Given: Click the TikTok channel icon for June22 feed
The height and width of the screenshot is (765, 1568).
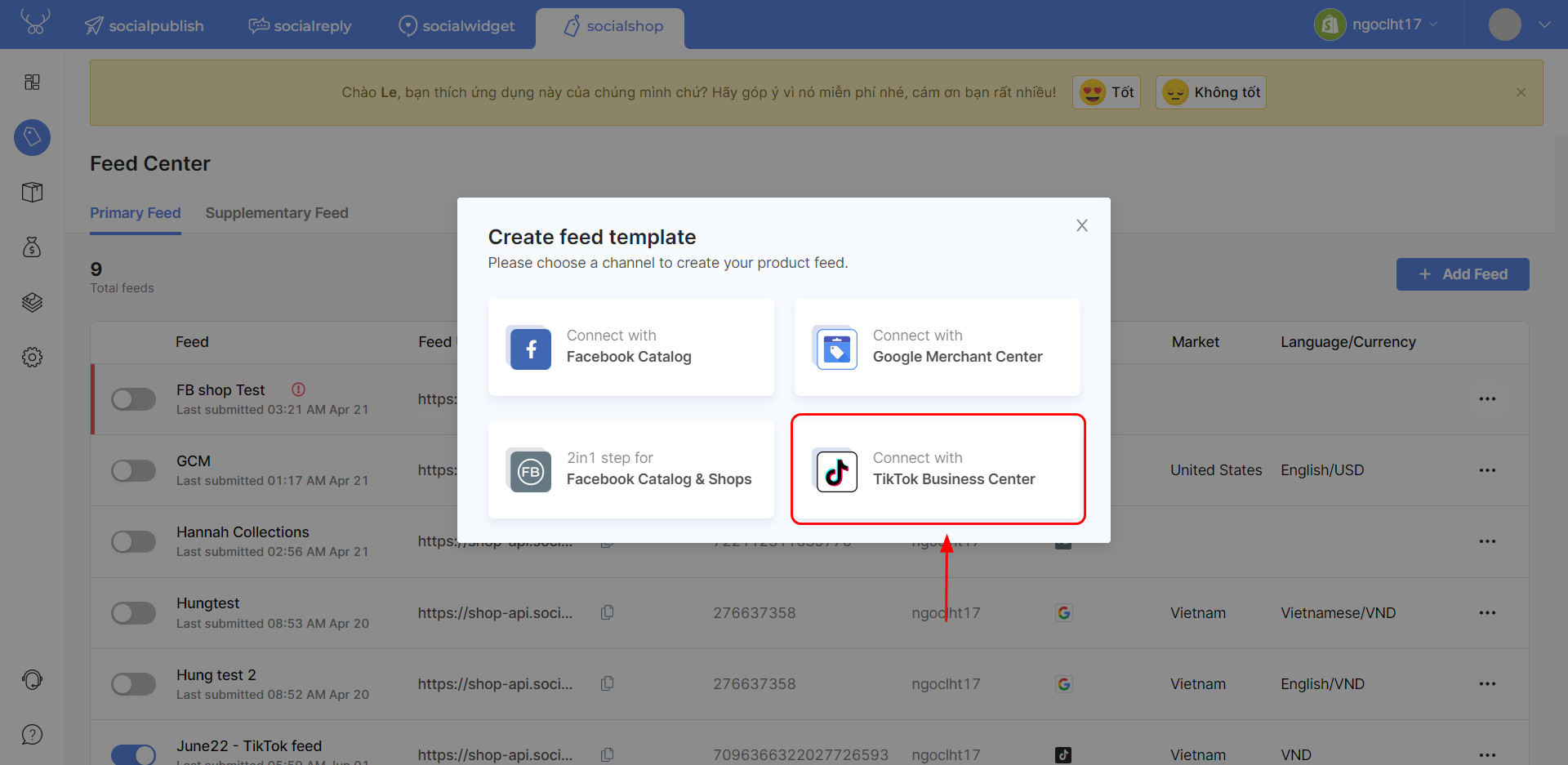Looking at the screenshot, I should [1063, 754].
